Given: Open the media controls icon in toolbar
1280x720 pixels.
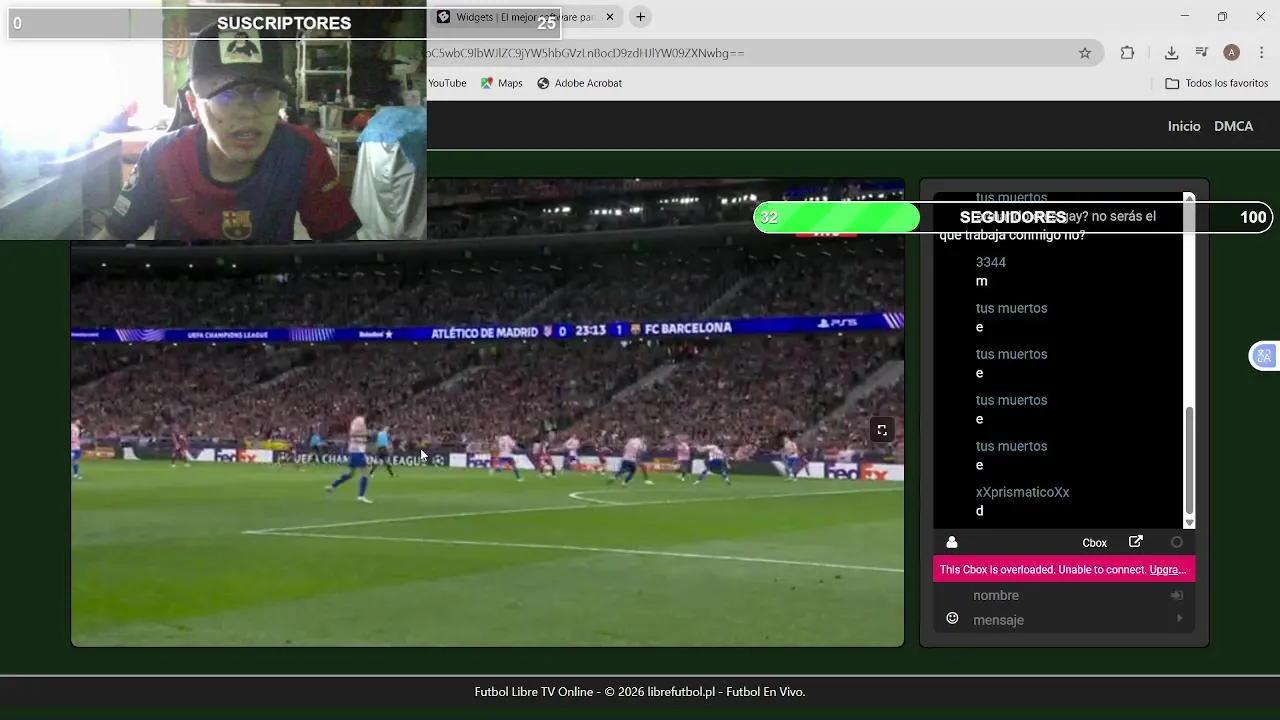Looking at the screenshot, I should pos(1202,53).
